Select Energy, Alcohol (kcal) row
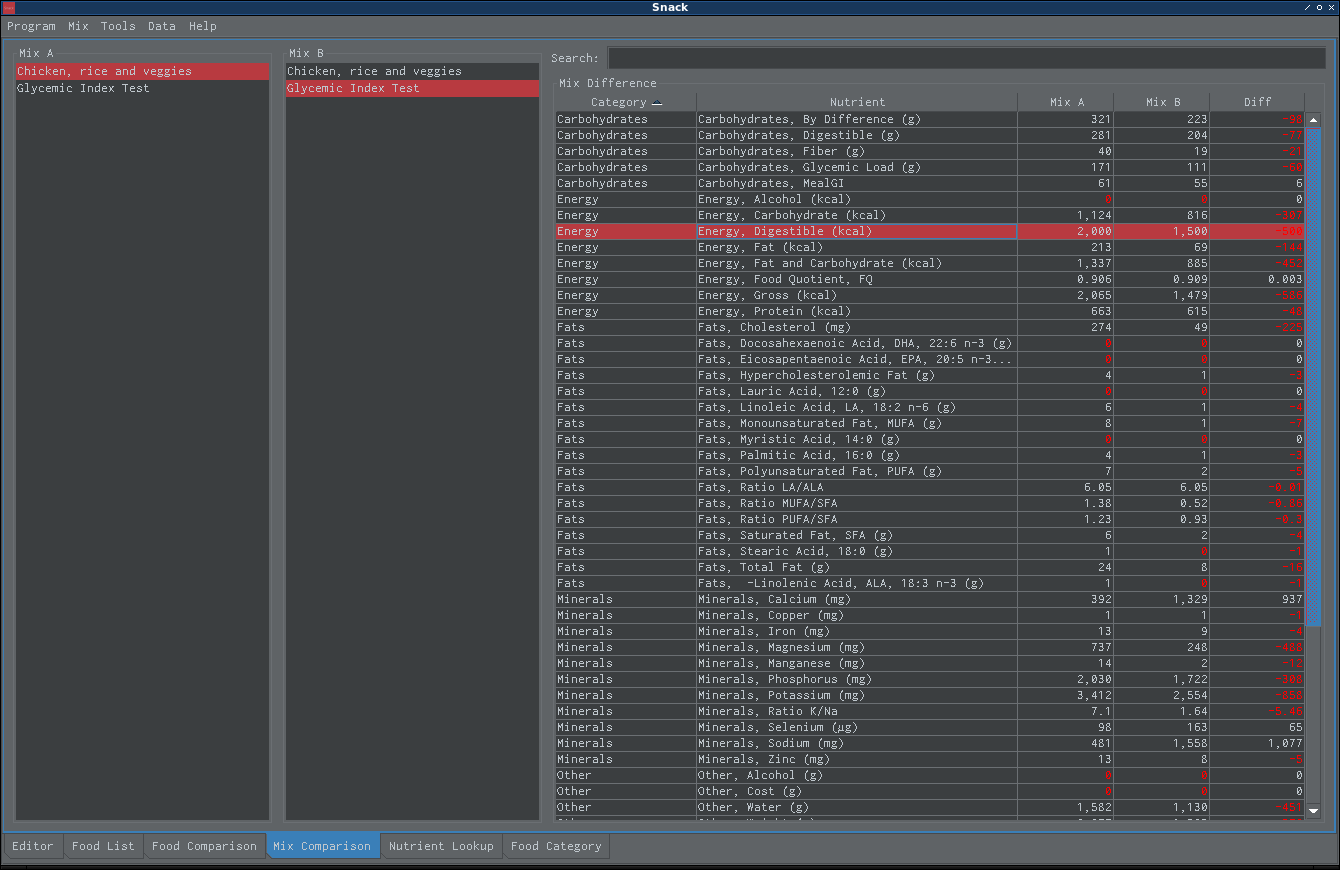Viewport: 1340px width, 870px height. click(929, 199)
